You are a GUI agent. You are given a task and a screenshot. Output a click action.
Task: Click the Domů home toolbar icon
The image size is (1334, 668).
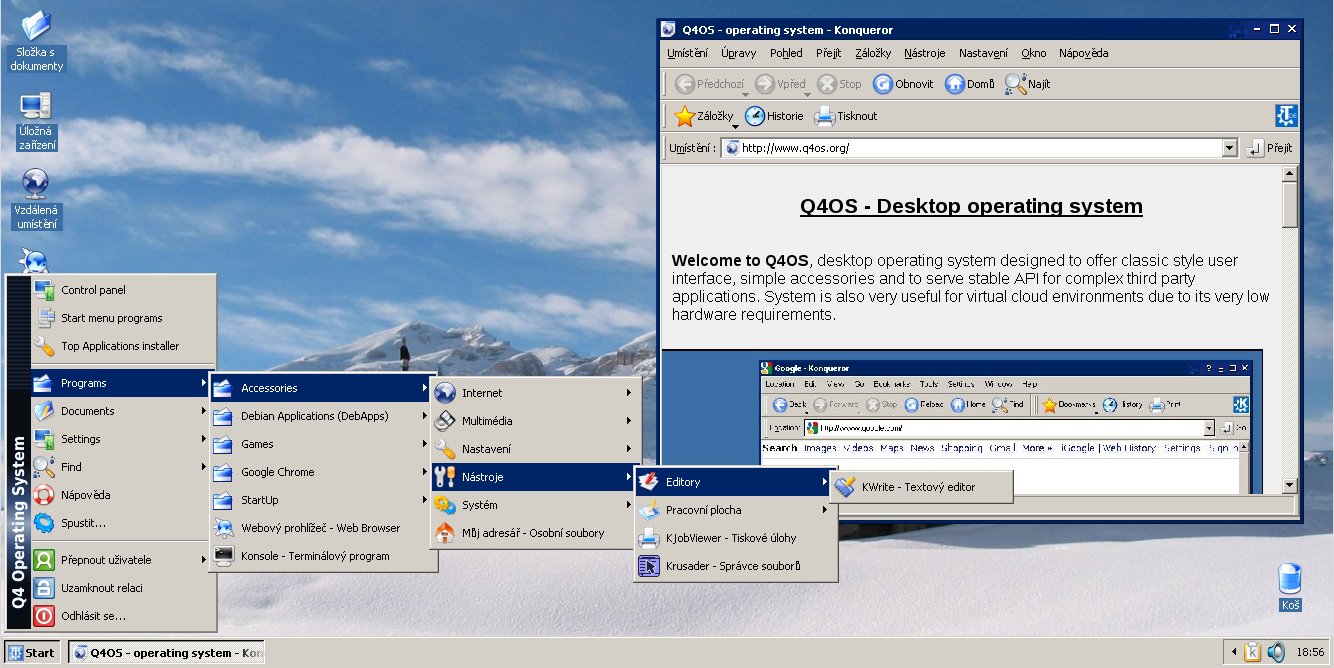pos(954,84)
